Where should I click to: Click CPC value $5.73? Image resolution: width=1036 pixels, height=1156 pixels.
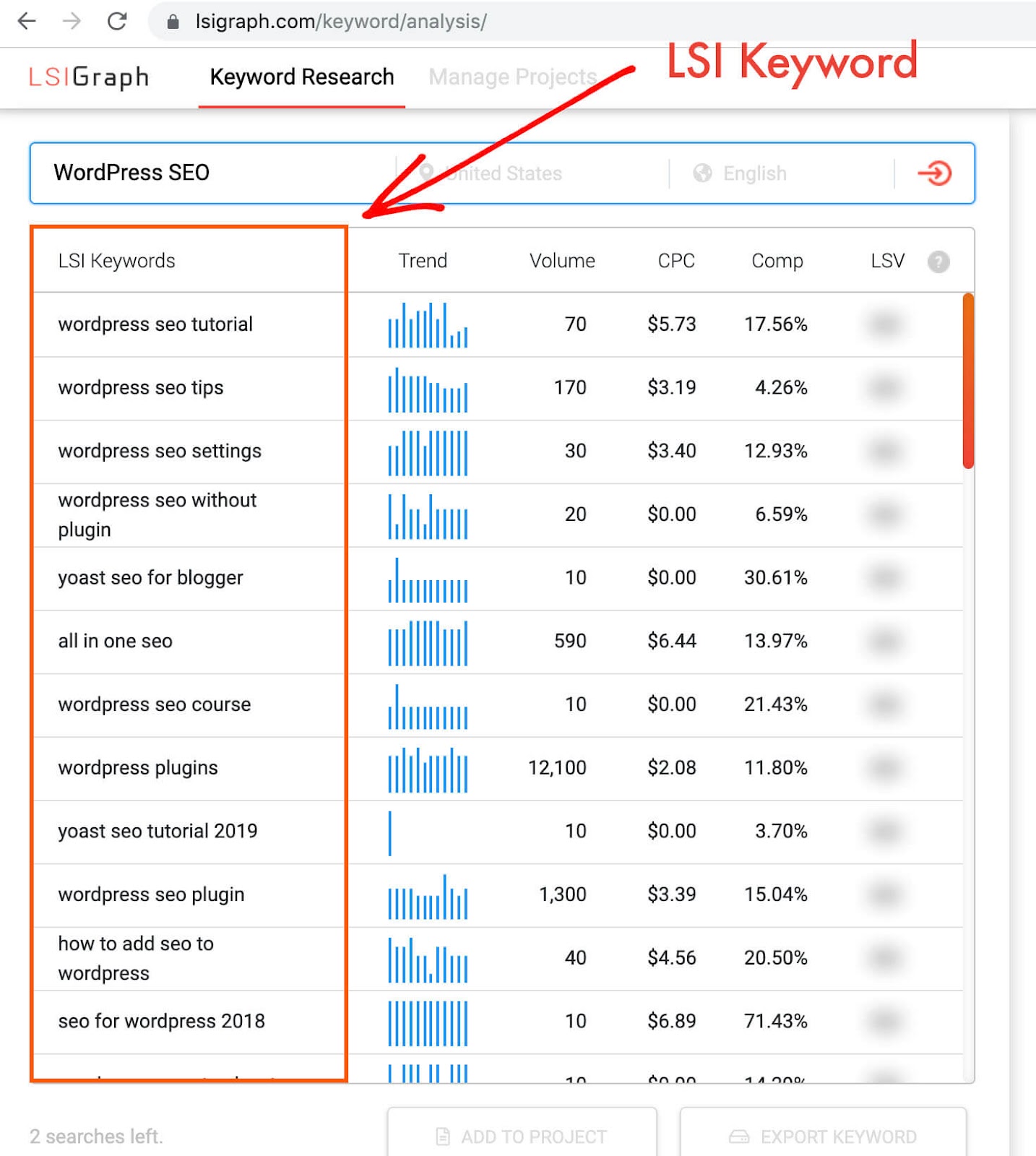[x=672, y=324]
